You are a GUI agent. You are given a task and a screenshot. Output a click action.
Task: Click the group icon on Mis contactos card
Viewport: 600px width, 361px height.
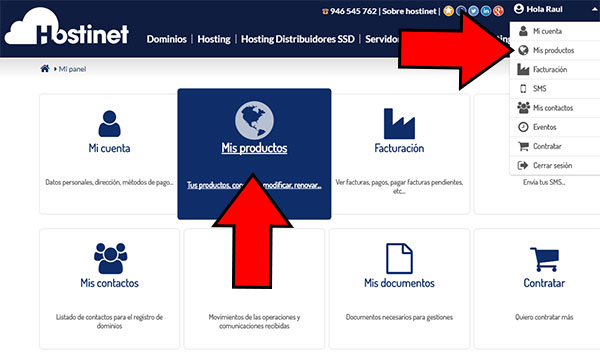point(111,258)
